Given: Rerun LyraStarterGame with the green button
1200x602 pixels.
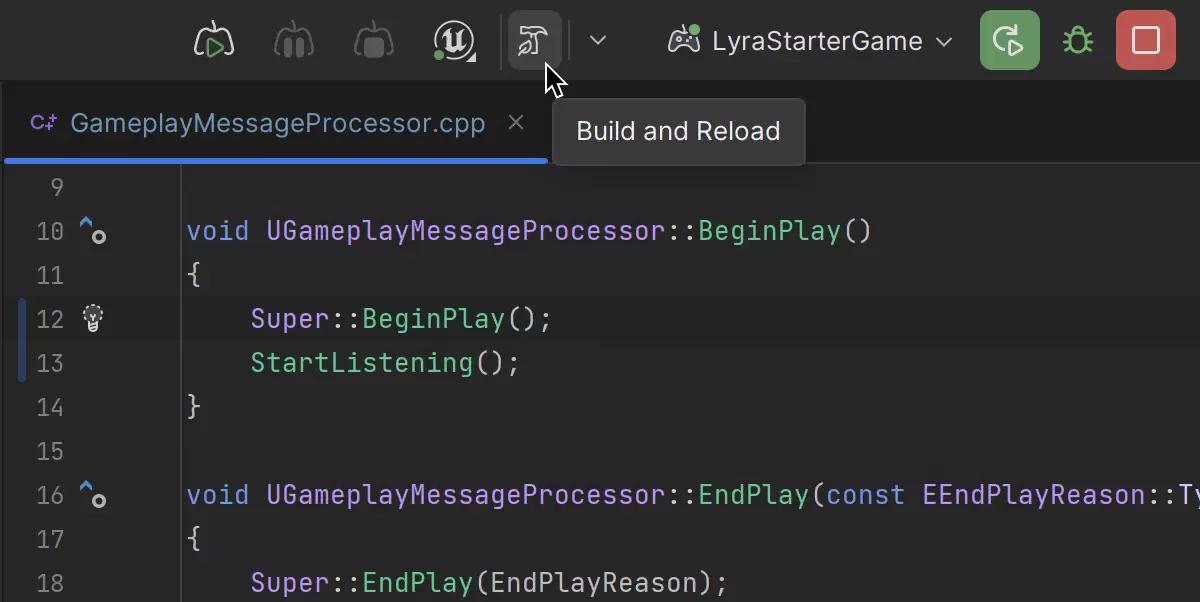Looking at the screenshot, I should (x=1009, y=41).
